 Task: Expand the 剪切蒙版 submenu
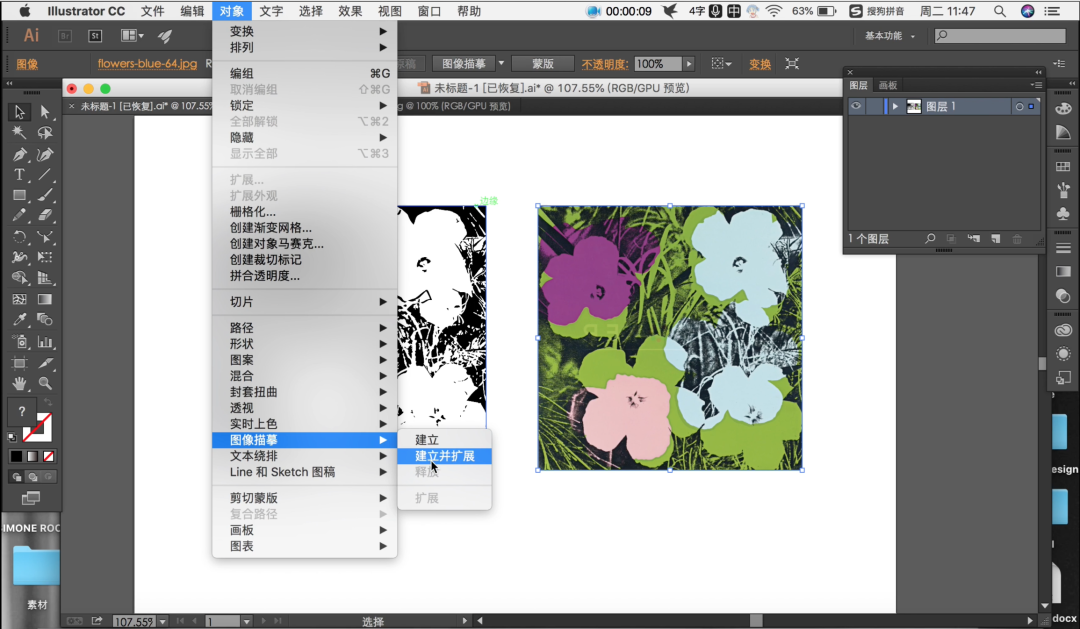point(304,498)
